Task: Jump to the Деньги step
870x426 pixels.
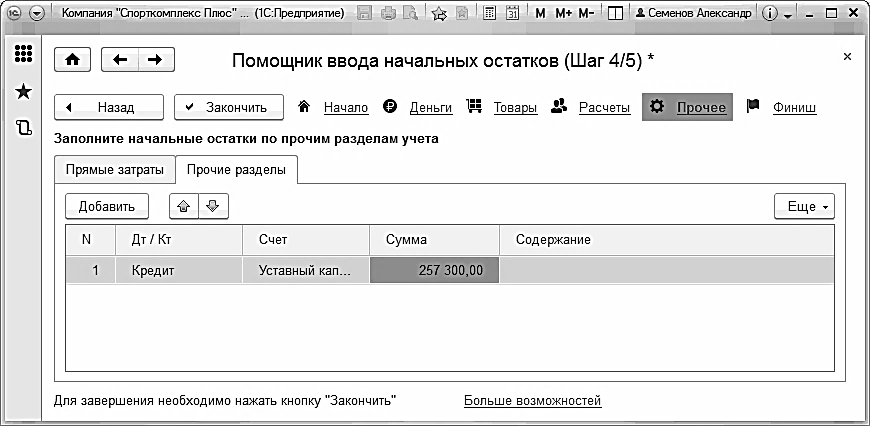Action: coord(430,107)
